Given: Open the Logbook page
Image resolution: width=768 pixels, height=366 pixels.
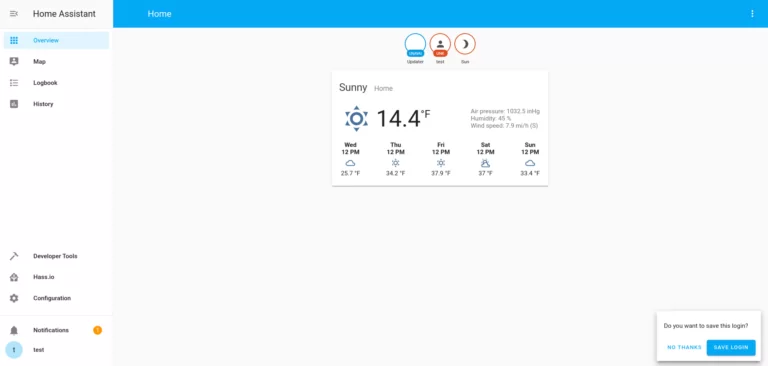Looking at the screenshot, I should coord(56,83).
